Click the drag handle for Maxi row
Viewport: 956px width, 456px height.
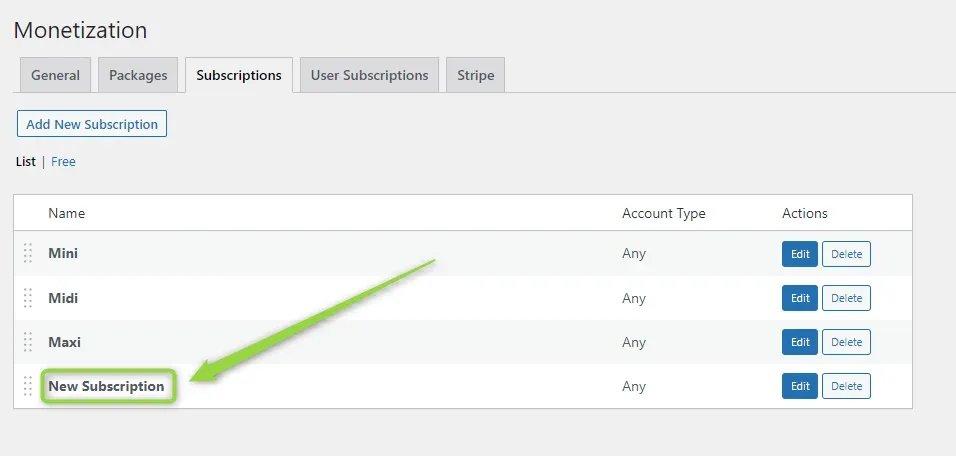point(27,342)
